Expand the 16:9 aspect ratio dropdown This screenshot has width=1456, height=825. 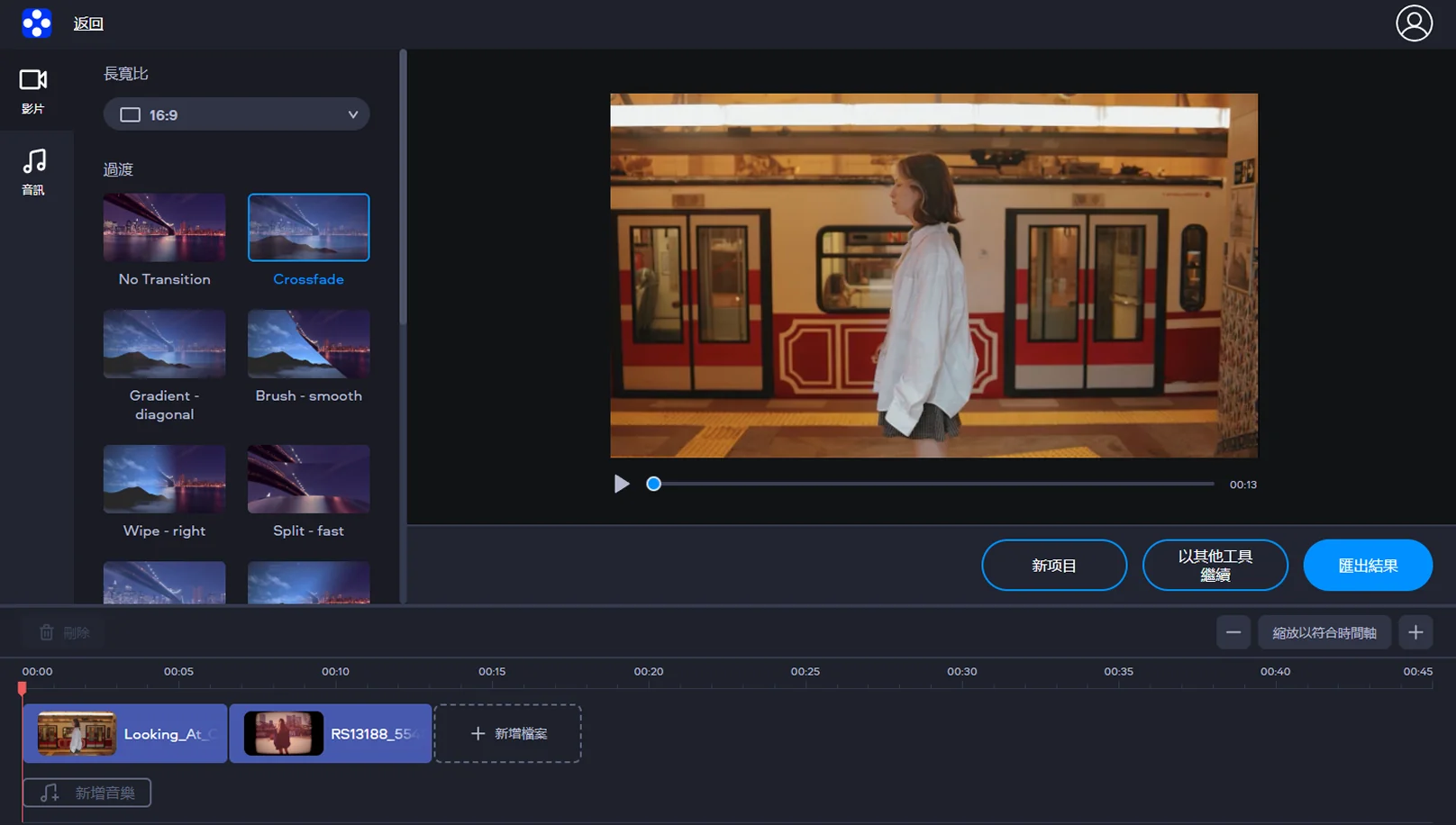point(237,114)
